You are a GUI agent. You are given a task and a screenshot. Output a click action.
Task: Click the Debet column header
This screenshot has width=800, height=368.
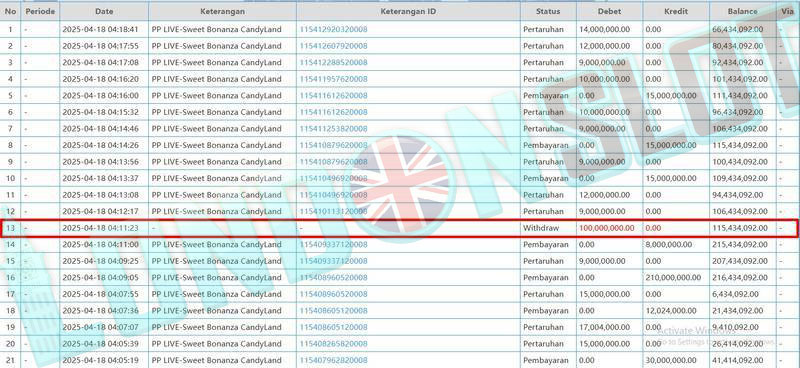click(610, 11)
